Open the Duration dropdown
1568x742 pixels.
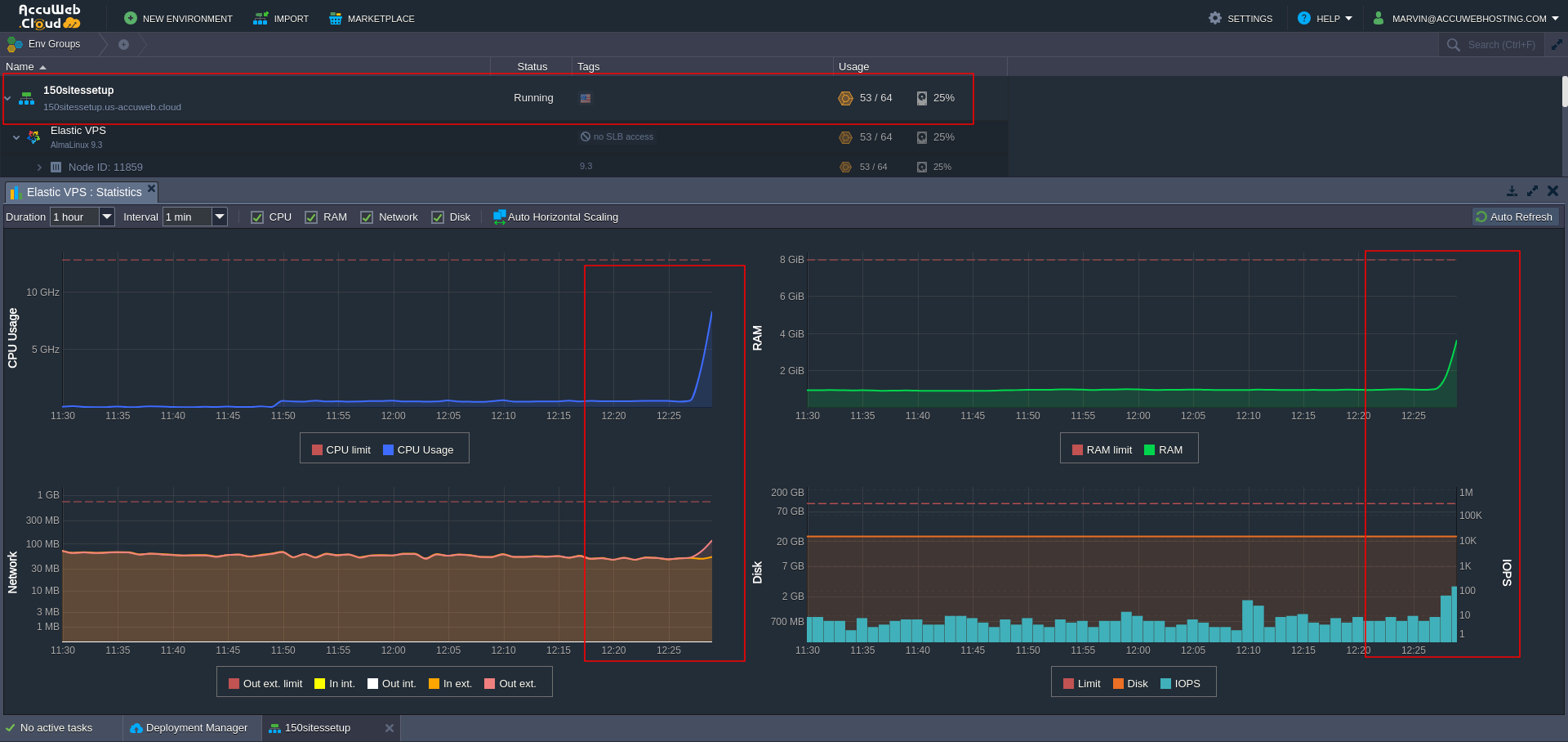coord(107,217)
